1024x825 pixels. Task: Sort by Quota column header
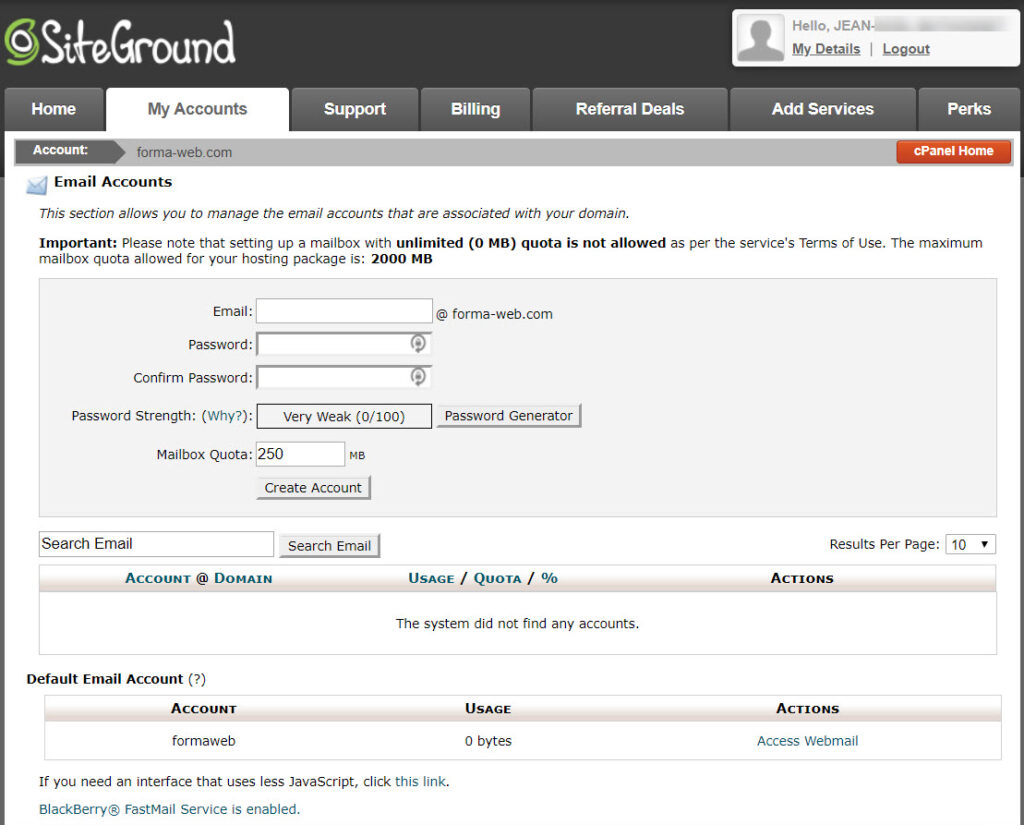[497, 579]
